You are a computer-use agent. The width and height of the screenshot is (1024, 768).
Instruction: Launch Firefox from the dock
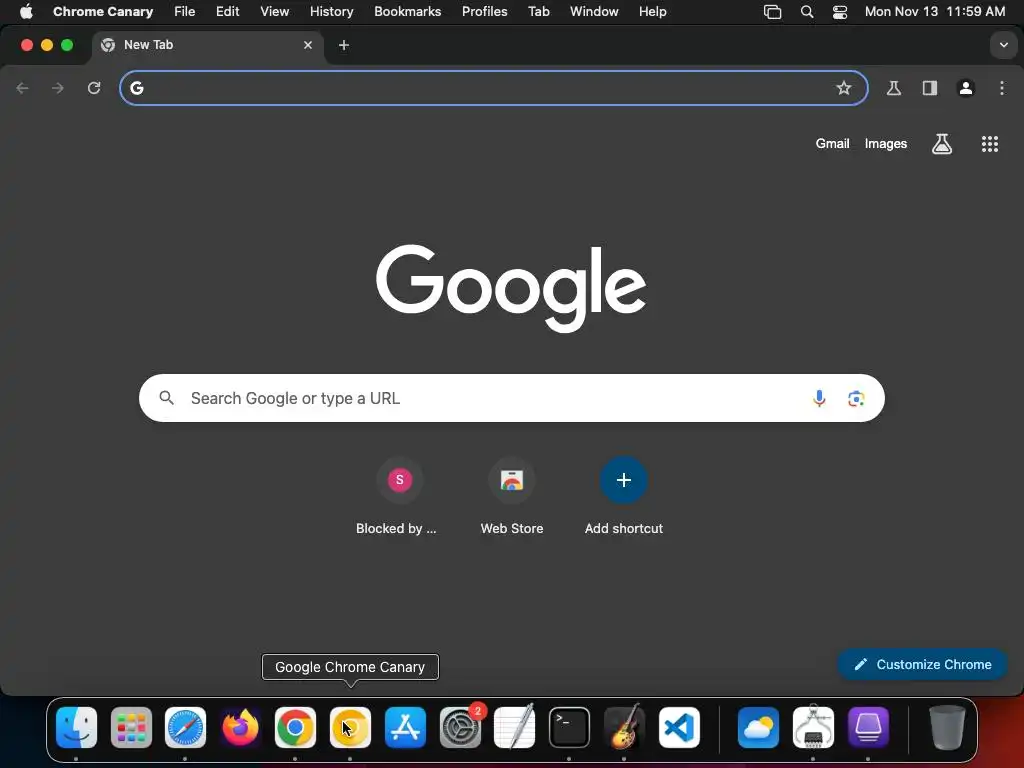(240, 727)
